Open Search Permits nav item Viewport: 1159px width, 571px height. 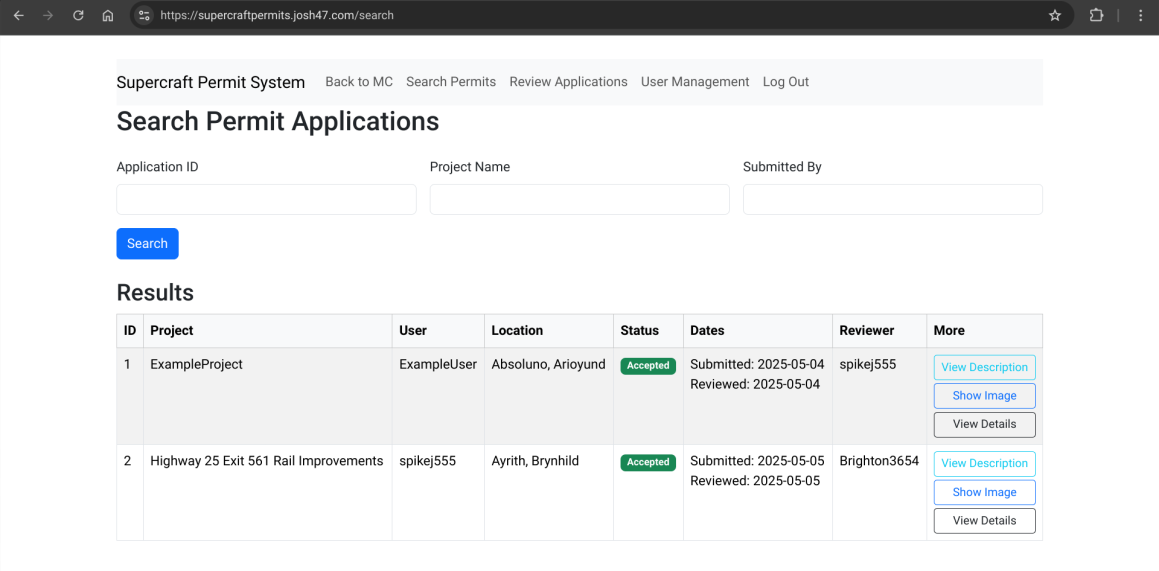pos(450,82)
